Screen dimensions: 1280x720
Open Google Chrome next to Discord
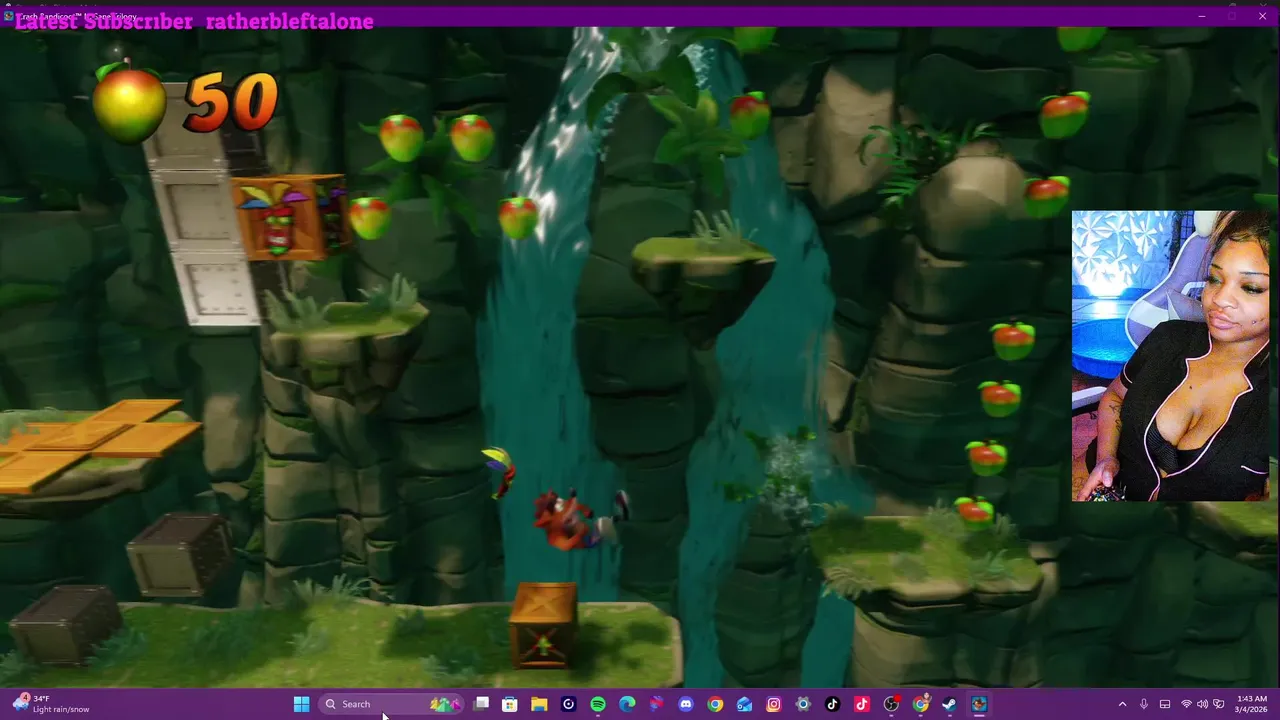point(715,704)
